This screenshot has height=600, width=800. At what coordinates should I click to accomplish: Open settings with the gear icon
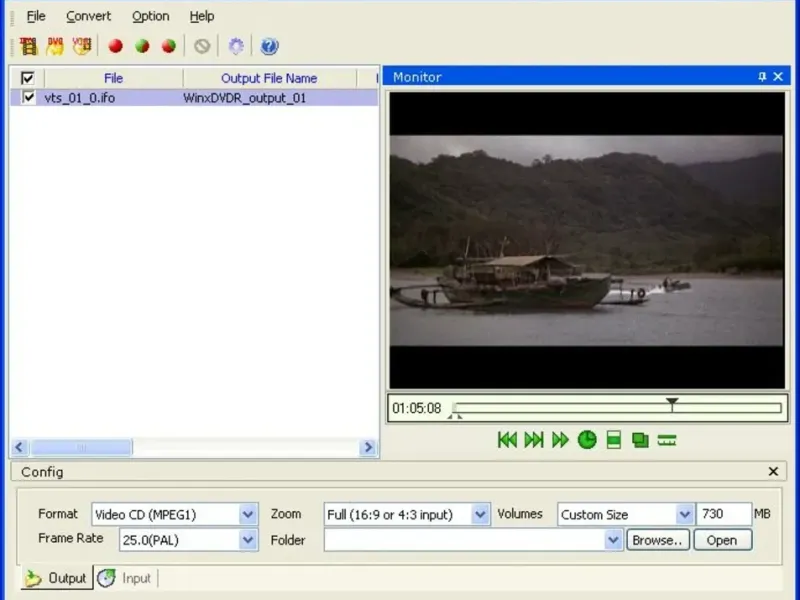tap(236, 46)
